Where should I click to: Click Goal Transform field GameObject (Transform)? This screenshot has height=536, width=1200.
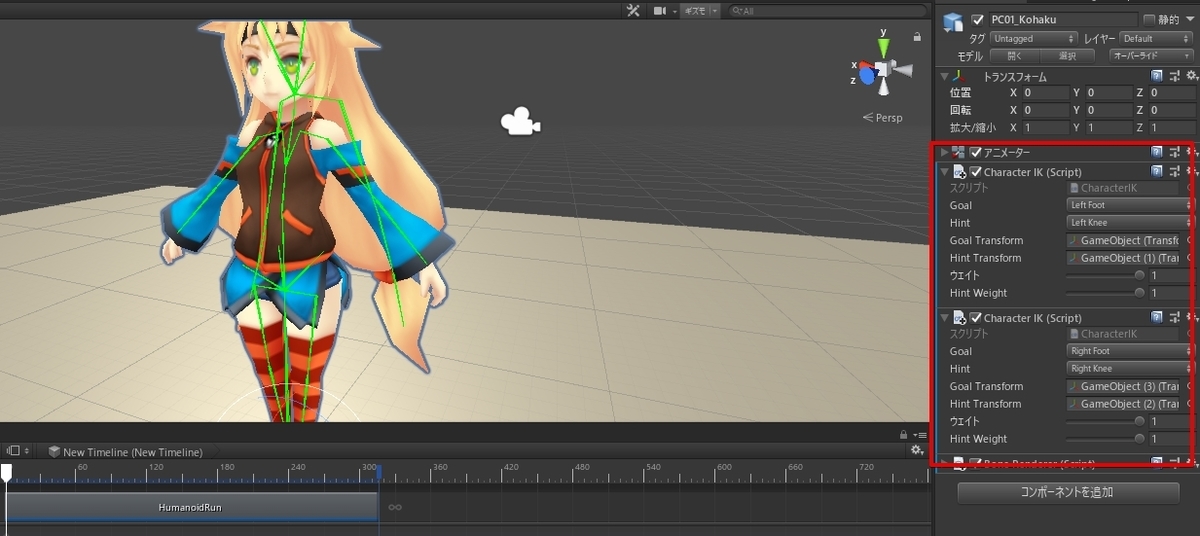[1124, 240]
